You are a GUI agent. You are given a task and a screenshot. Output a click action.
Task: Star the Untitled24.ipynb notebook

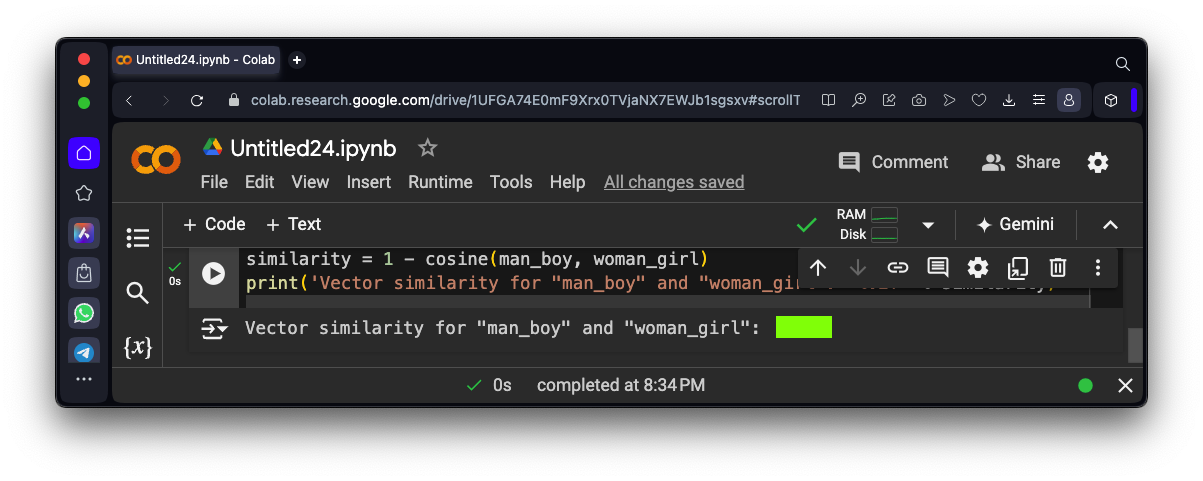(428, 148)
